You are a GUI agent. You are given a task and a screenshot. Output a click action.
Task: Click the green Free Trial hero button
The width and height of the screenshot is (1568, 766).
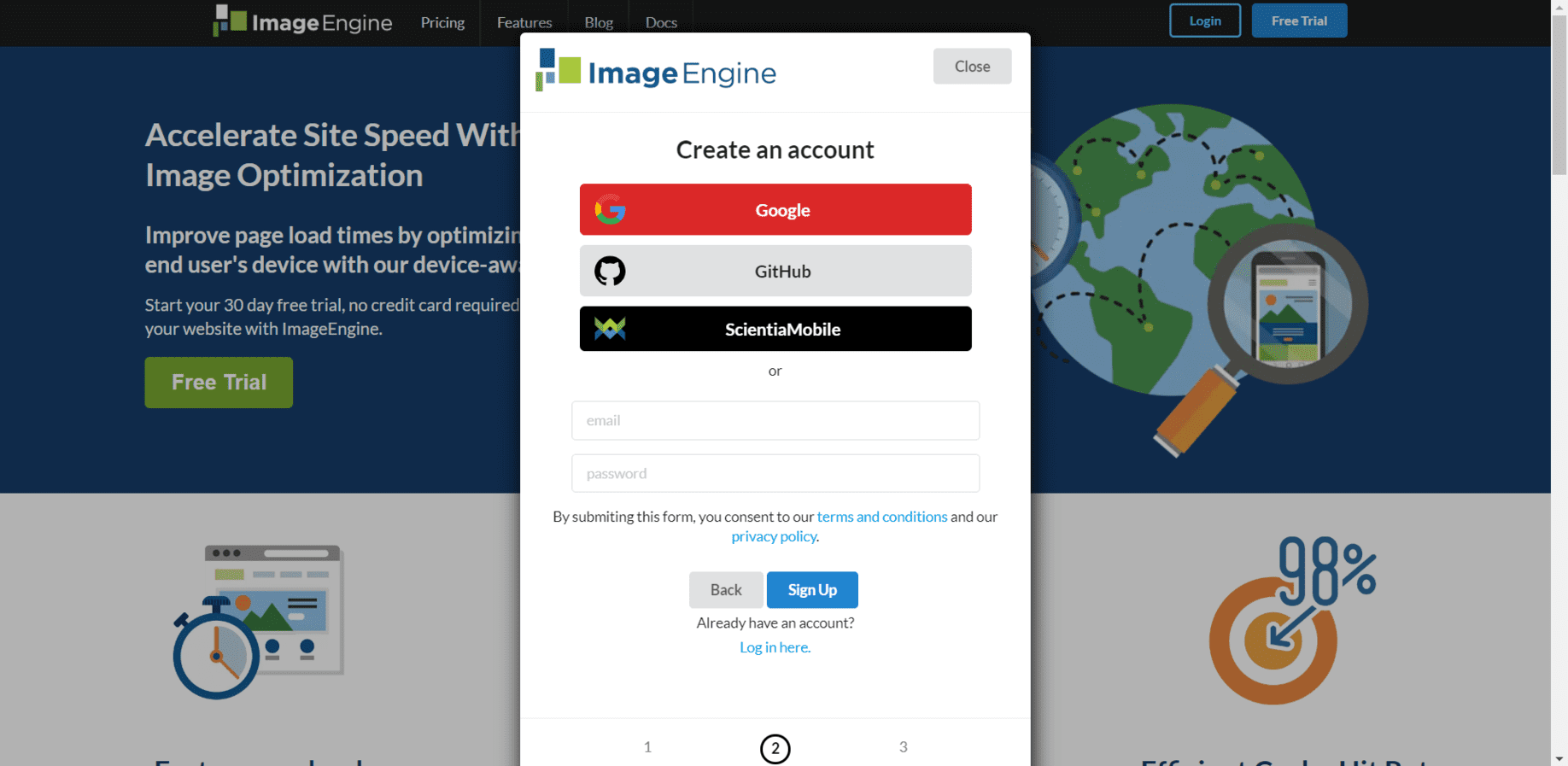pos(219,383)
